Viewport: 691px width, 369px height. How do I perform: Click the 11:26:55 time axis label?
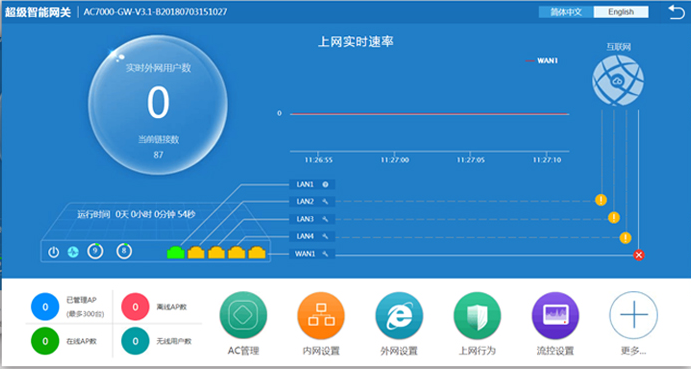pyautogui.click(x=319, y=160)
